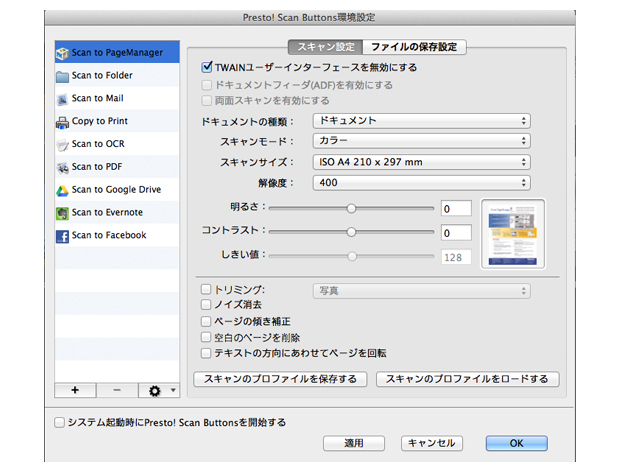Select the Scan to PageManager icon

pyautogui.click(x=62, y=53)
